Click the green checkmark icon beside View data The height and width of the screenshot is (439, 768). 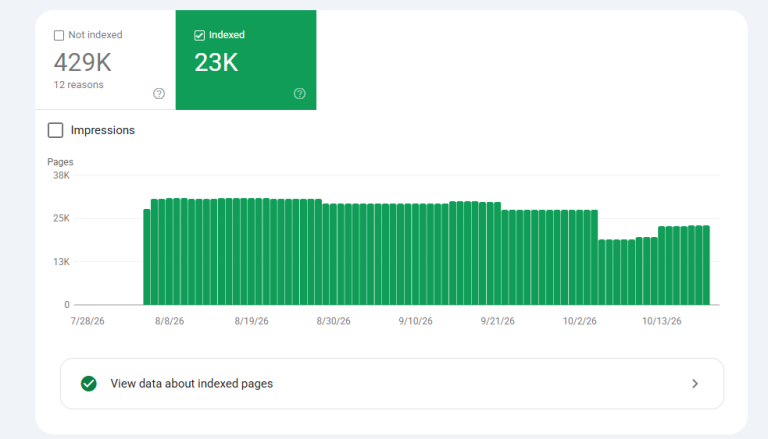pyautogui.click(x=89, y=384)
